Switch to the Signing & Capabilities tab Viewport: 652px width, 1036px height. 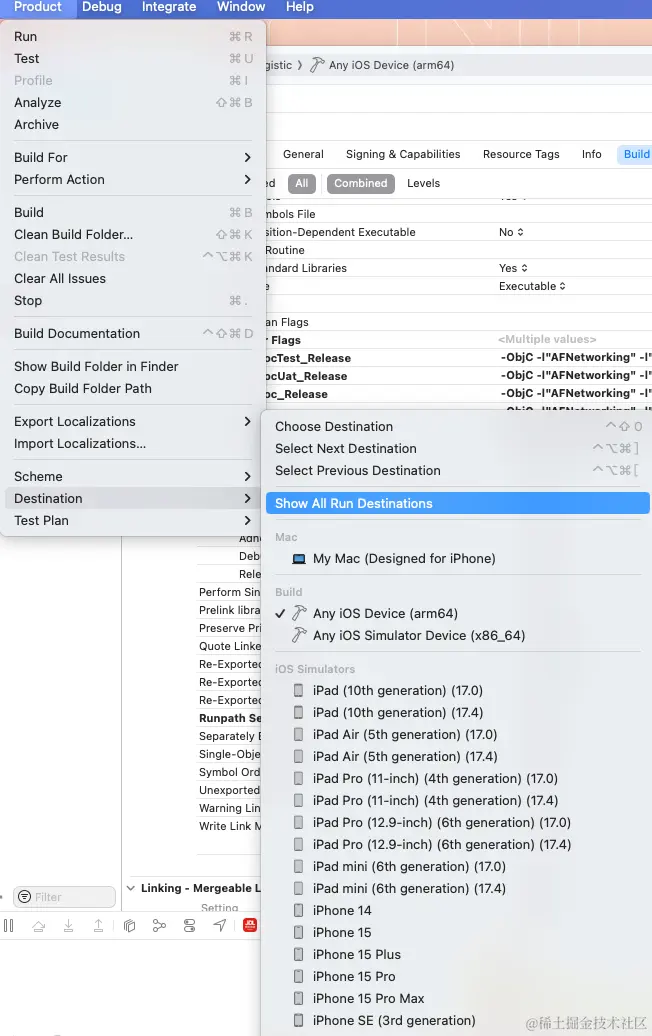point(403,154)
